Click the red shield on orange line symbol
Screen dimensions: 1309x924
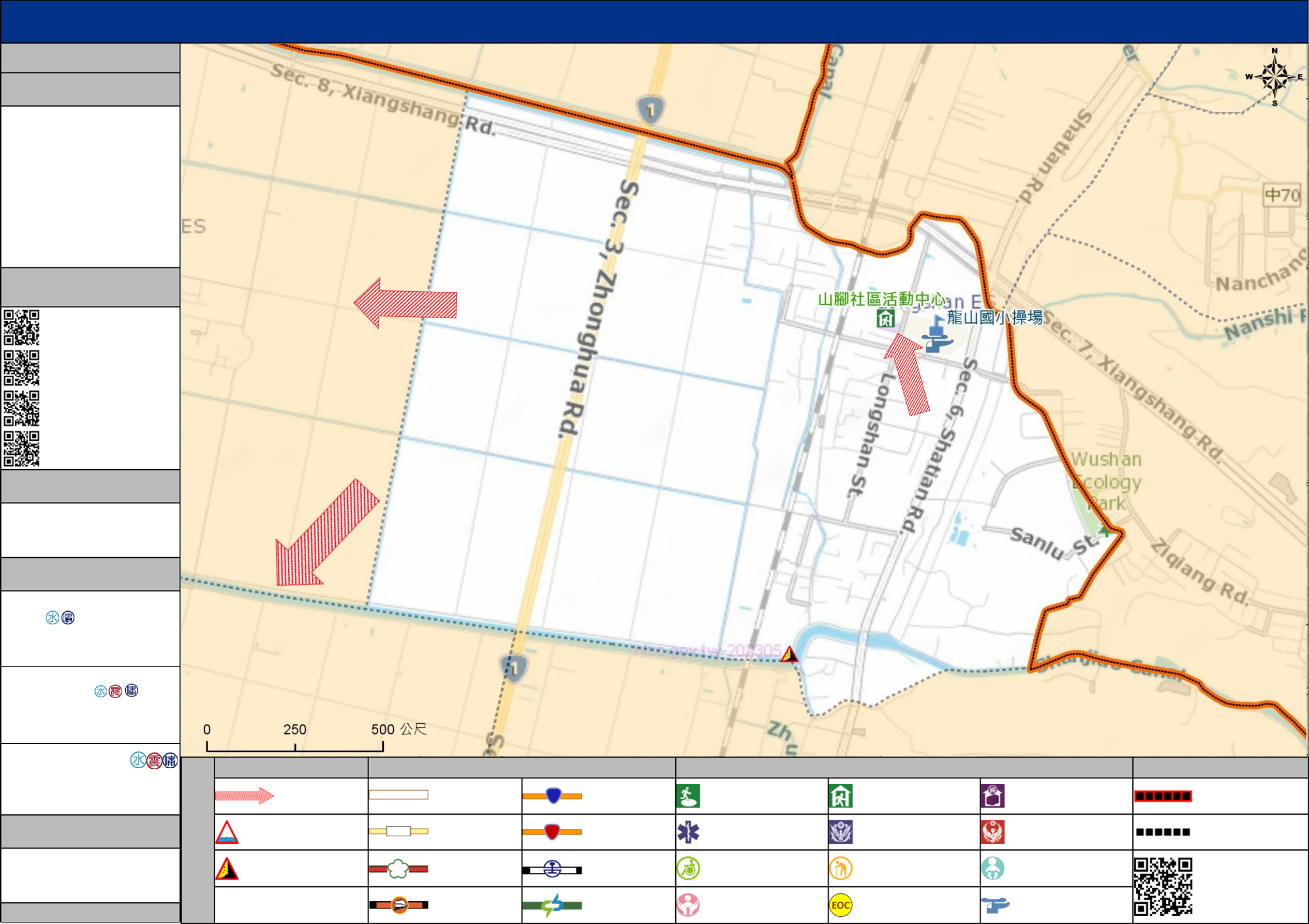[552, 832]
